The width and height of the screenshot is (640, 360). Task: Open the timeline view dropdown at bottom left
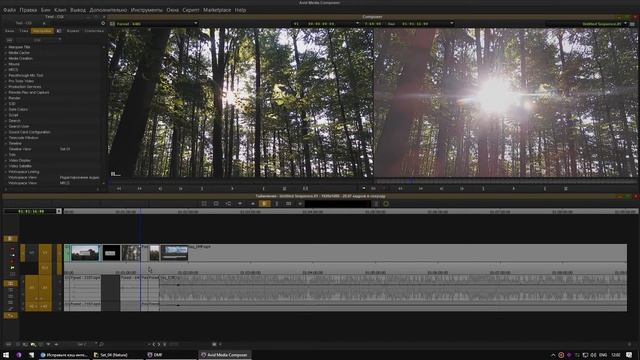87,344
